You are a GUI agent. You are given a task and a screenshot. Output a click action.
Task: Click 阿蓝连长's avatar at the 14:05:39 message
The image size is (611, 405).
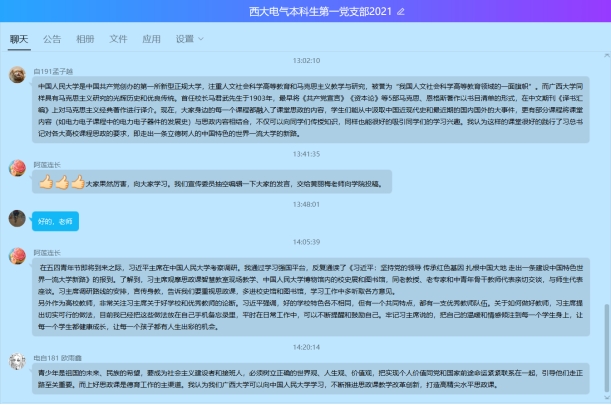[x=17, y=257]
